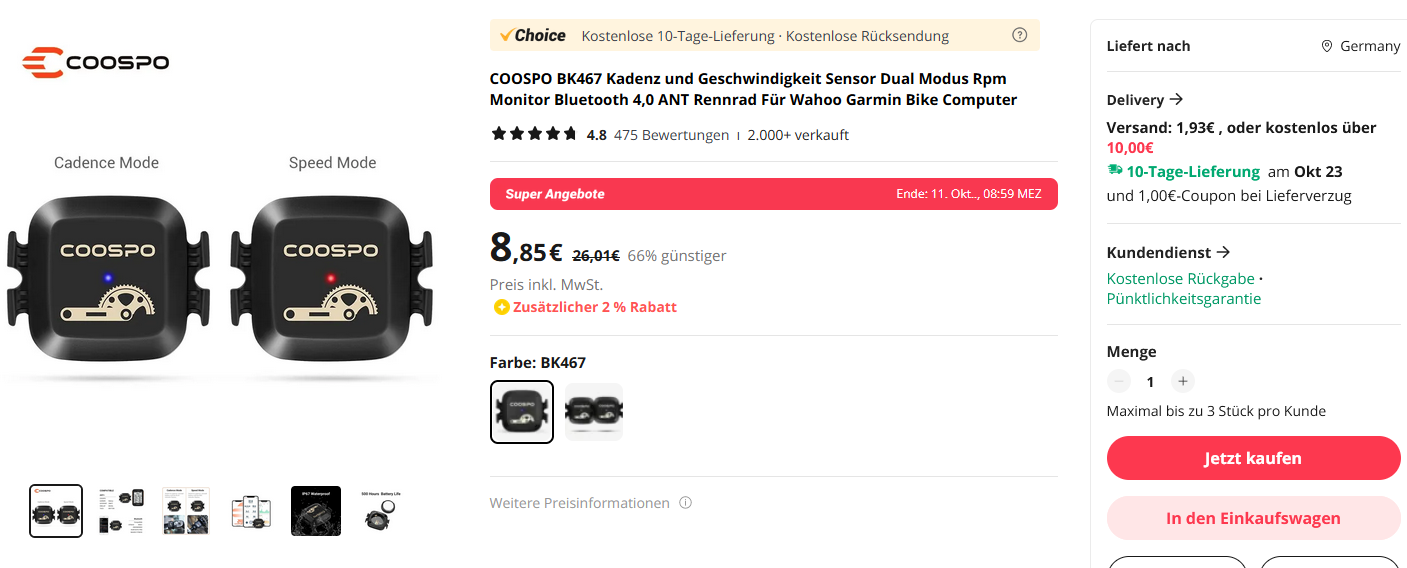Select the IP67 Waterproof thumbnail
Image resolution: width=1407 pixels, height=568 pixels.
click(316, 510)
